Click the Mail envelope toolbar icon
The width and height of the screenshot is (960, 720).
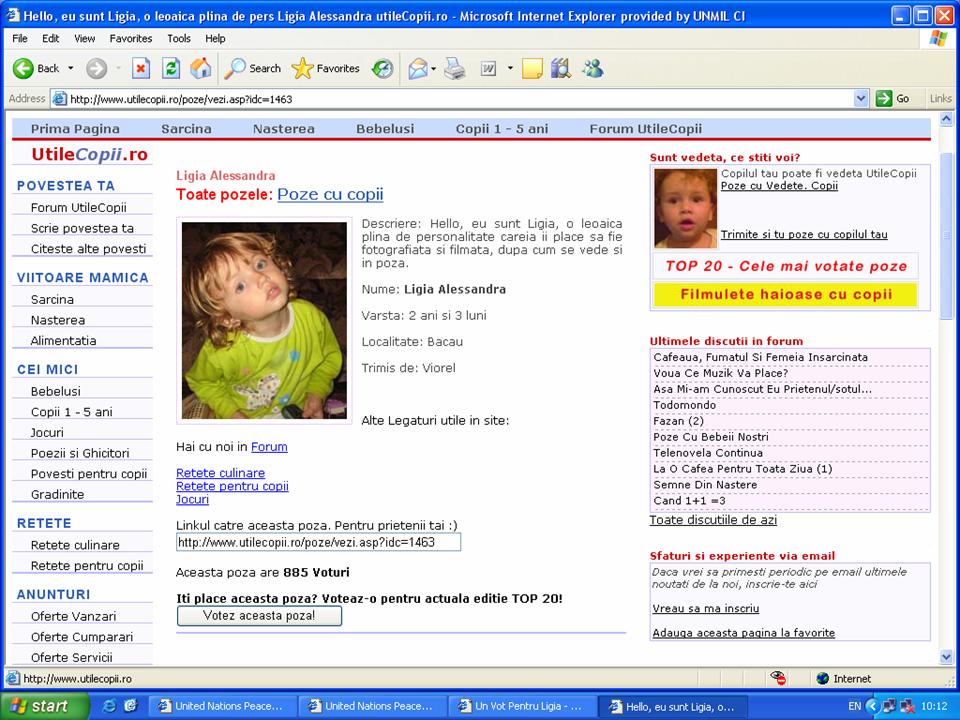(416, 68)
